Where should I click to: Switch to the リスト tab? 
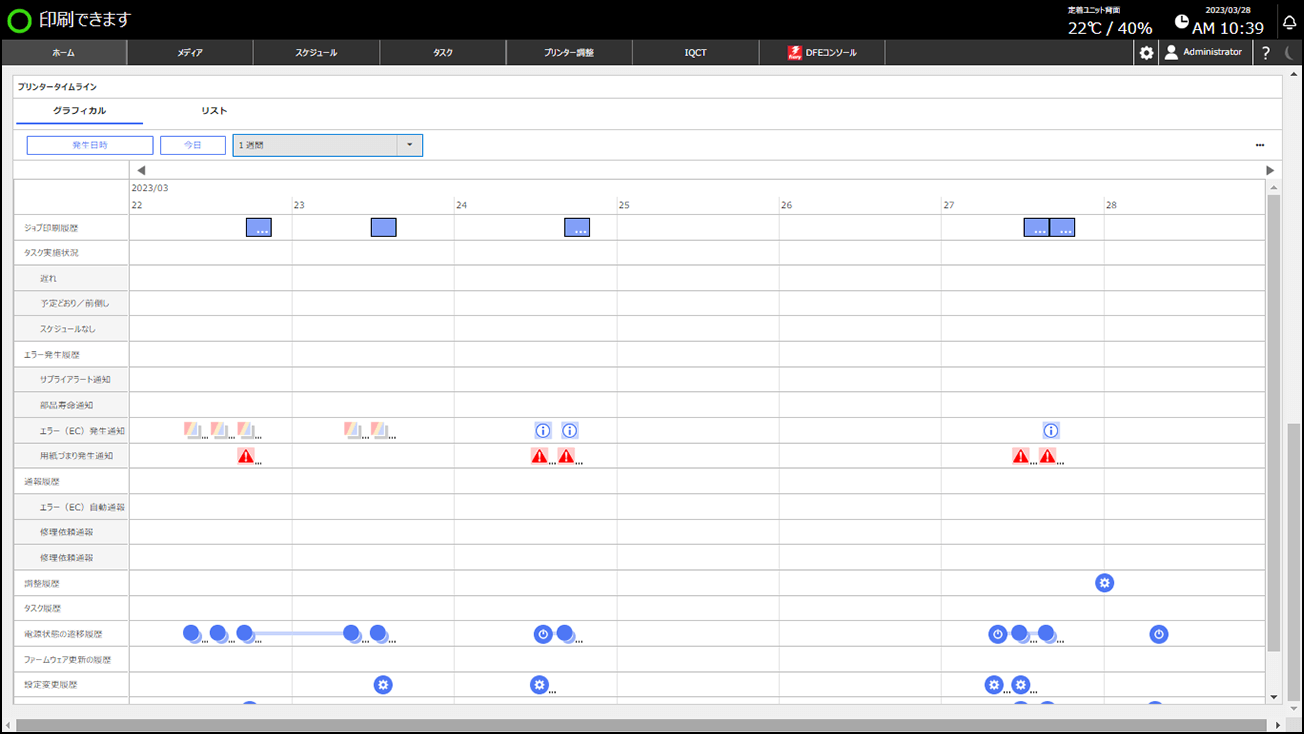[x=214, y=111]
